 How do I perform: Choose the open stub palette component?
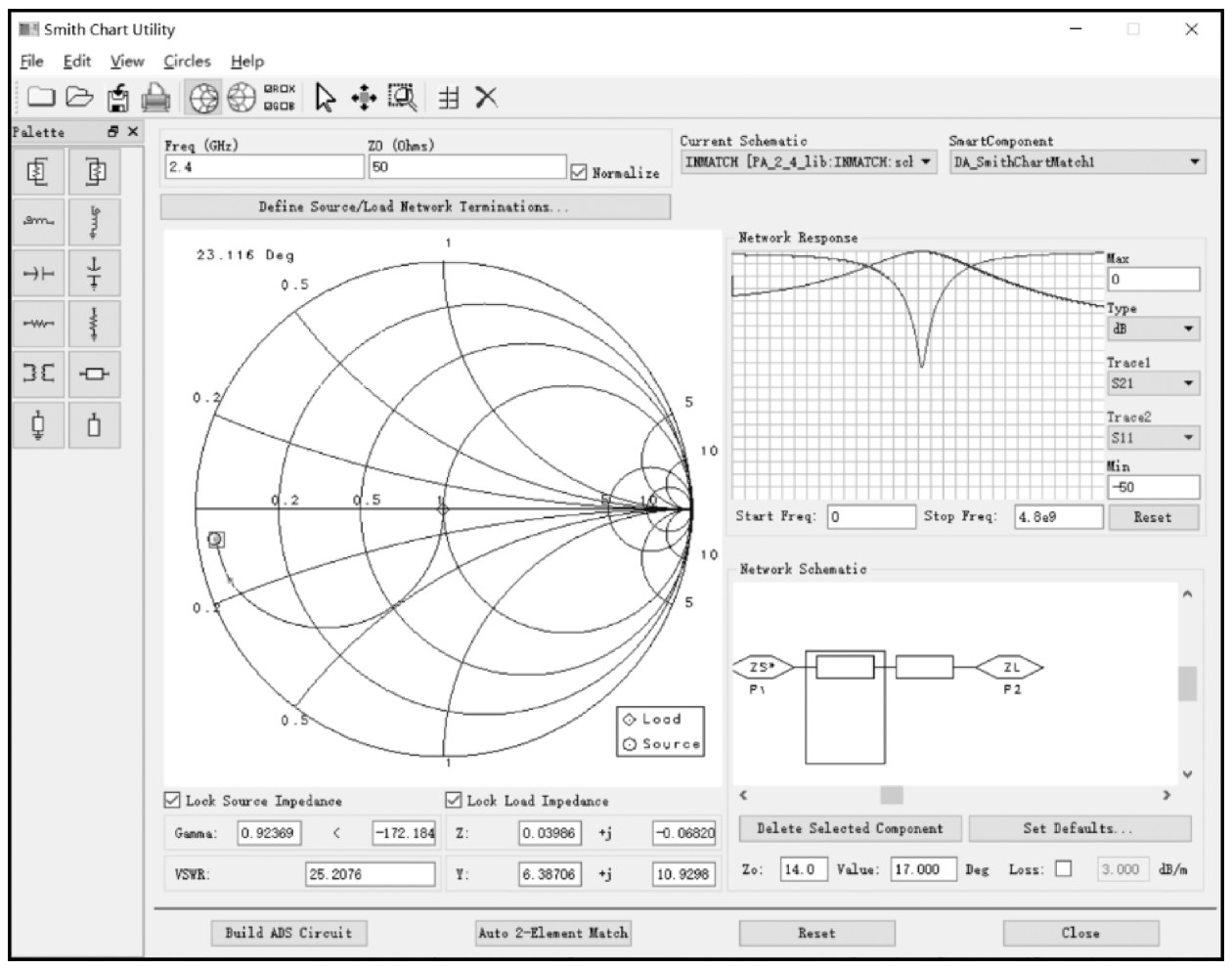coord(94,426)
